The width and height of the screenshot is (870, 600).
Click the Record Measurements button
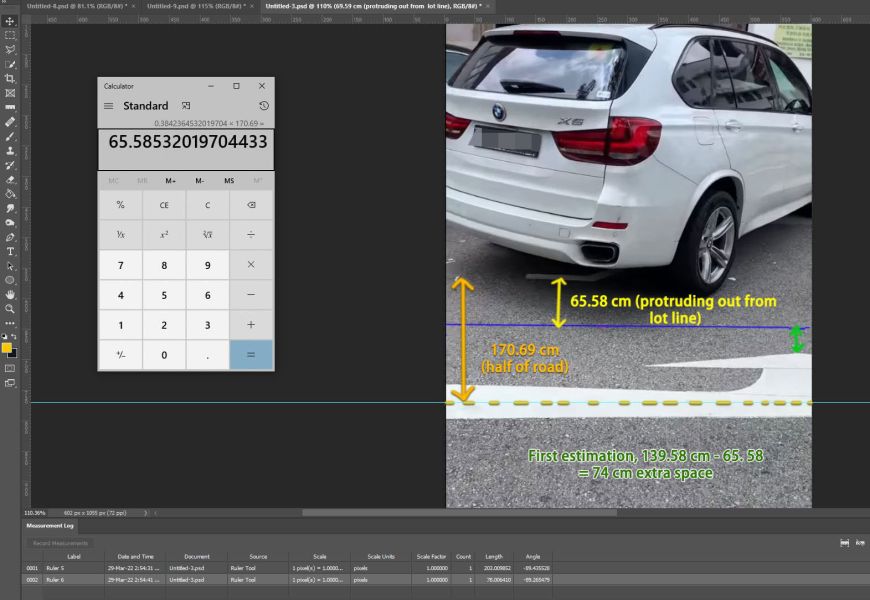60,543
